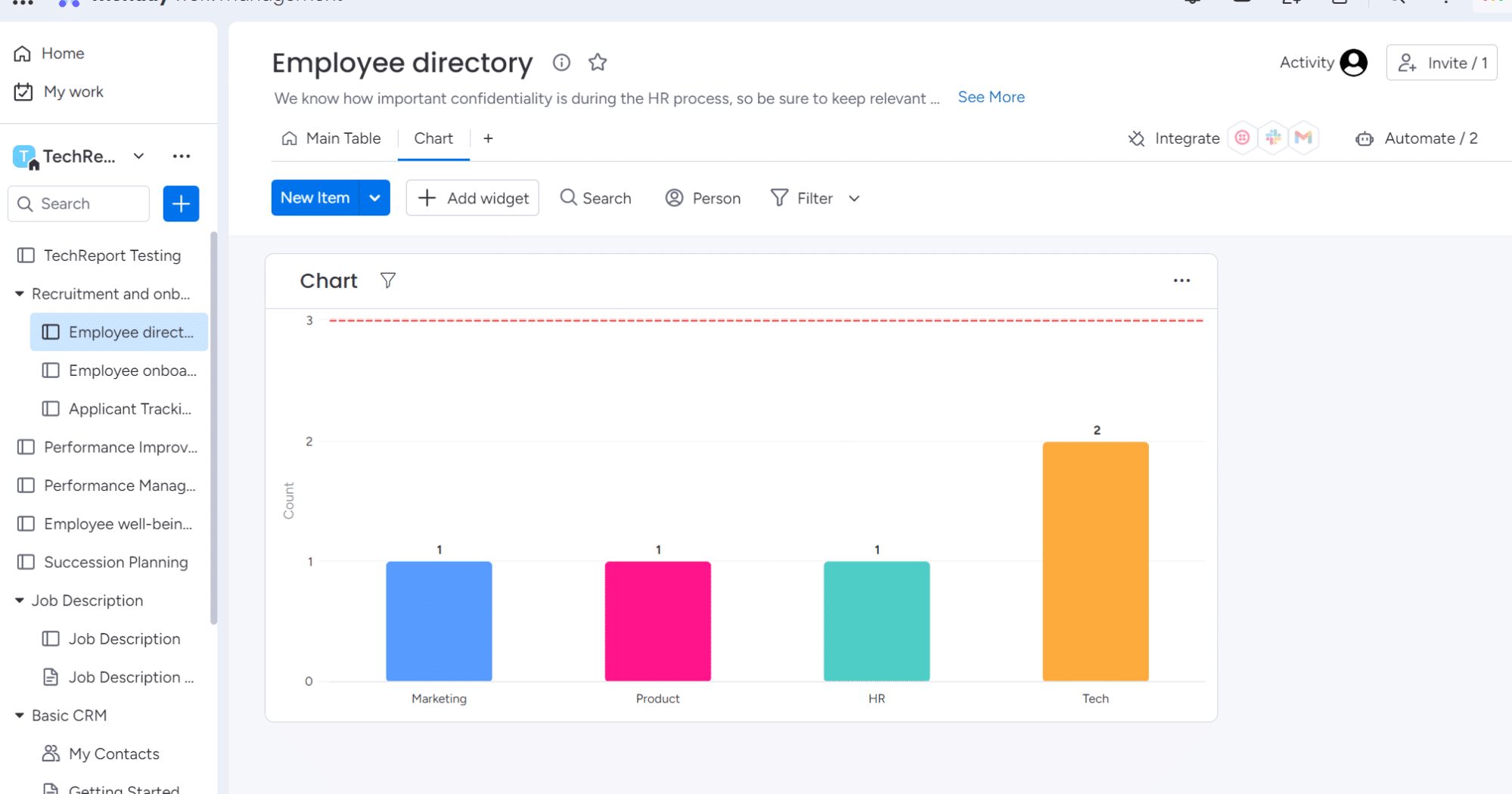The width and height of the screenshot is (1512, 794).
Task: Open Automate robot icon
Action: [1364, 138]
